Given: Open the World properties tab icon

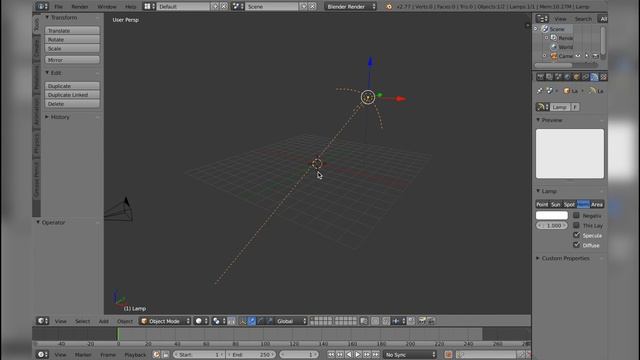Looking at the screenshot, I should pos(567,77).
